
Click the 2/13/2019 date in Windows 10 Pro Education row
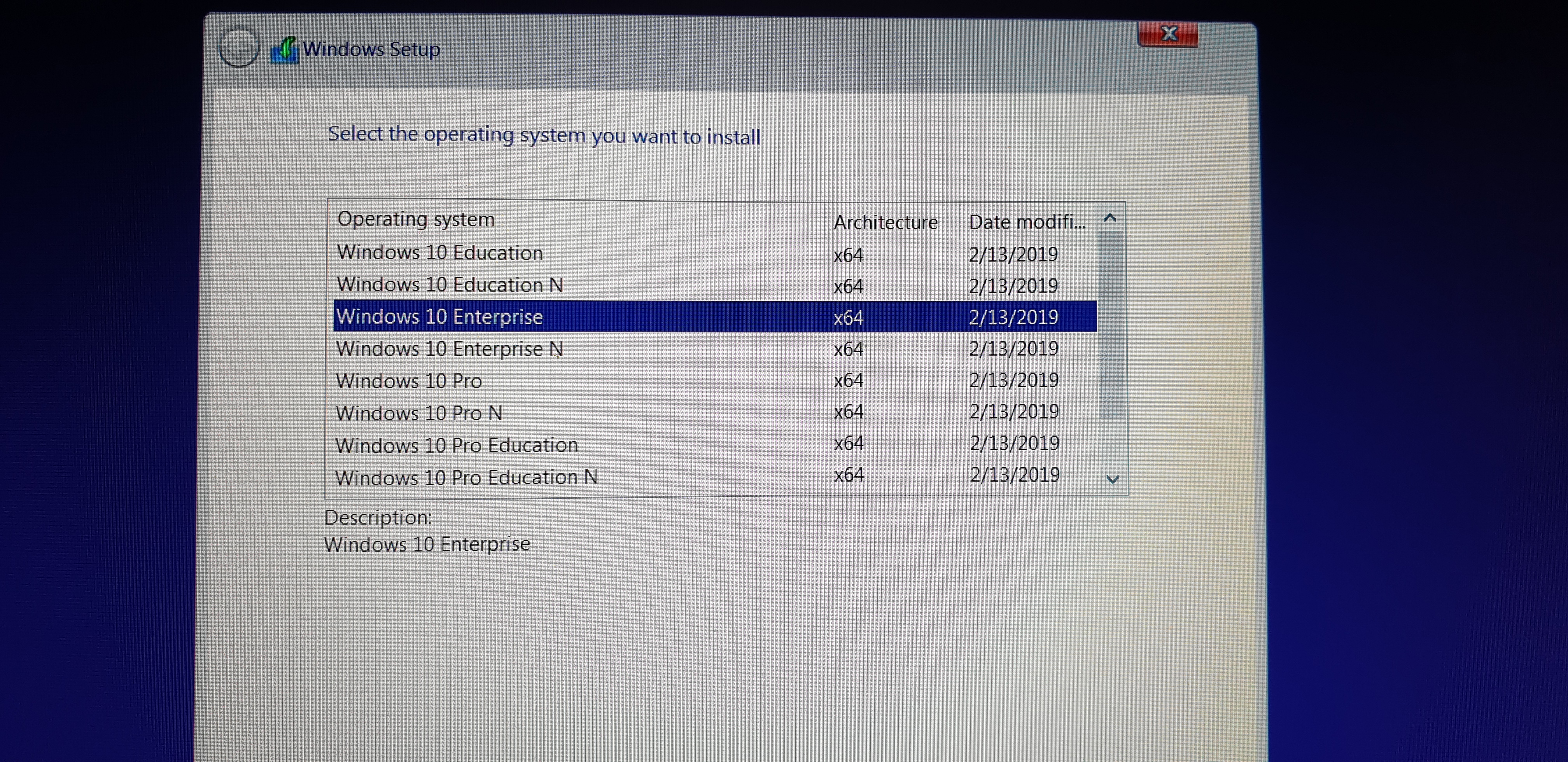[1015, 443]
